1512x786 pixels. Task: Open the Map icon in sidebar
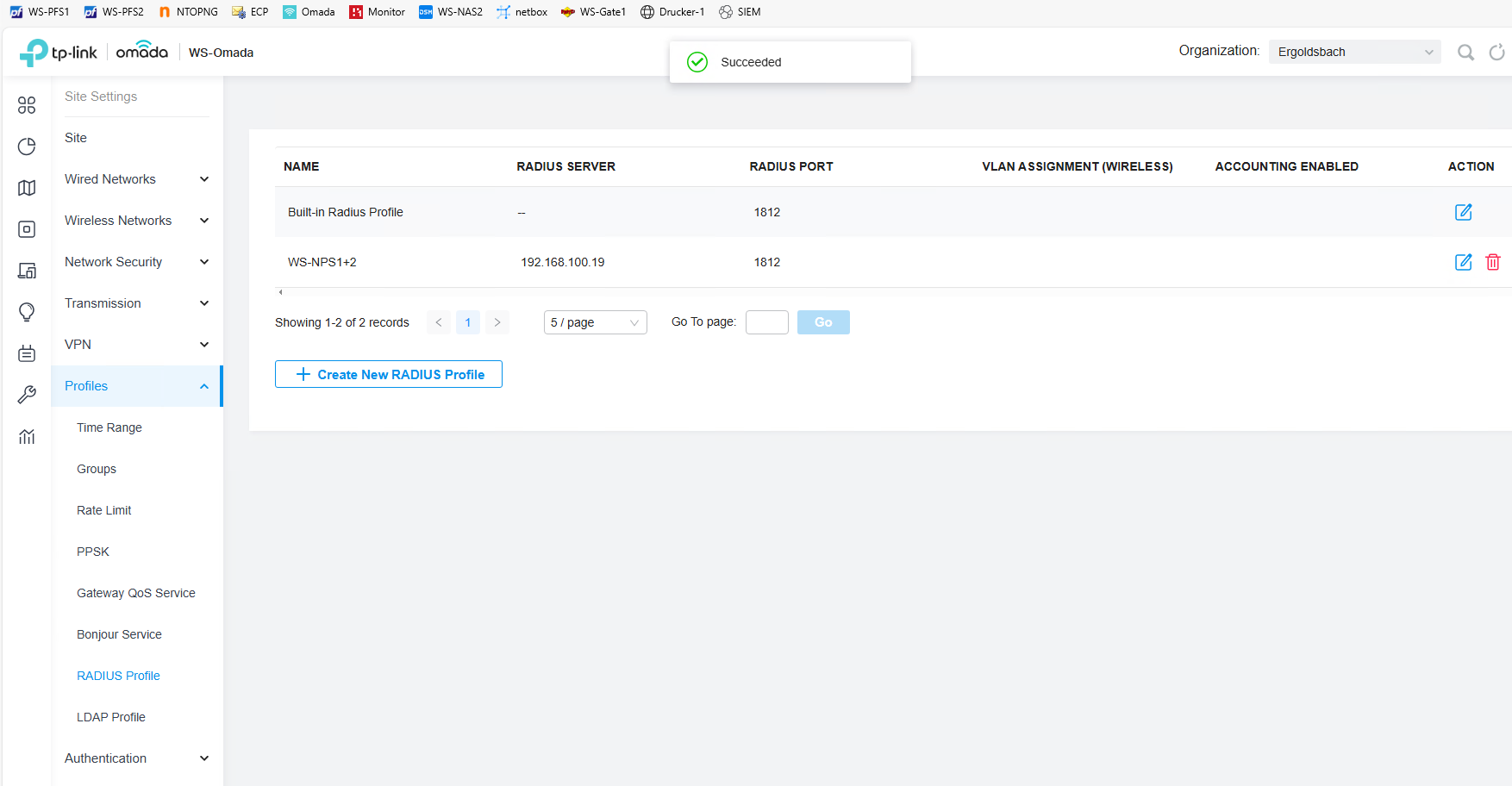coord(27,188)
